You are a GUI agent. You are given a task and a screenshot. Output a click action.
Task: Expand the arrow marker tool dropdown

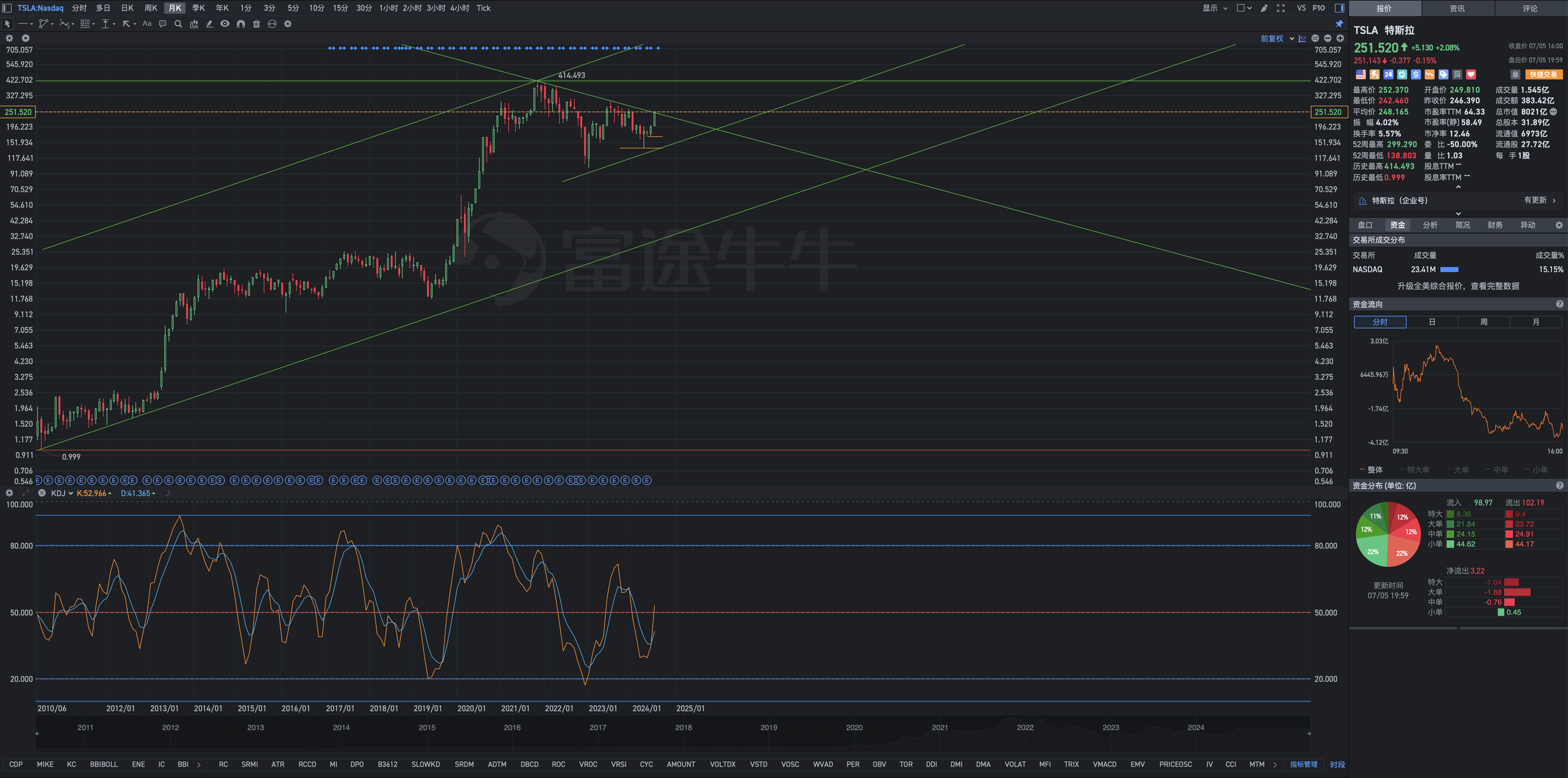click(x=135, y=24)
